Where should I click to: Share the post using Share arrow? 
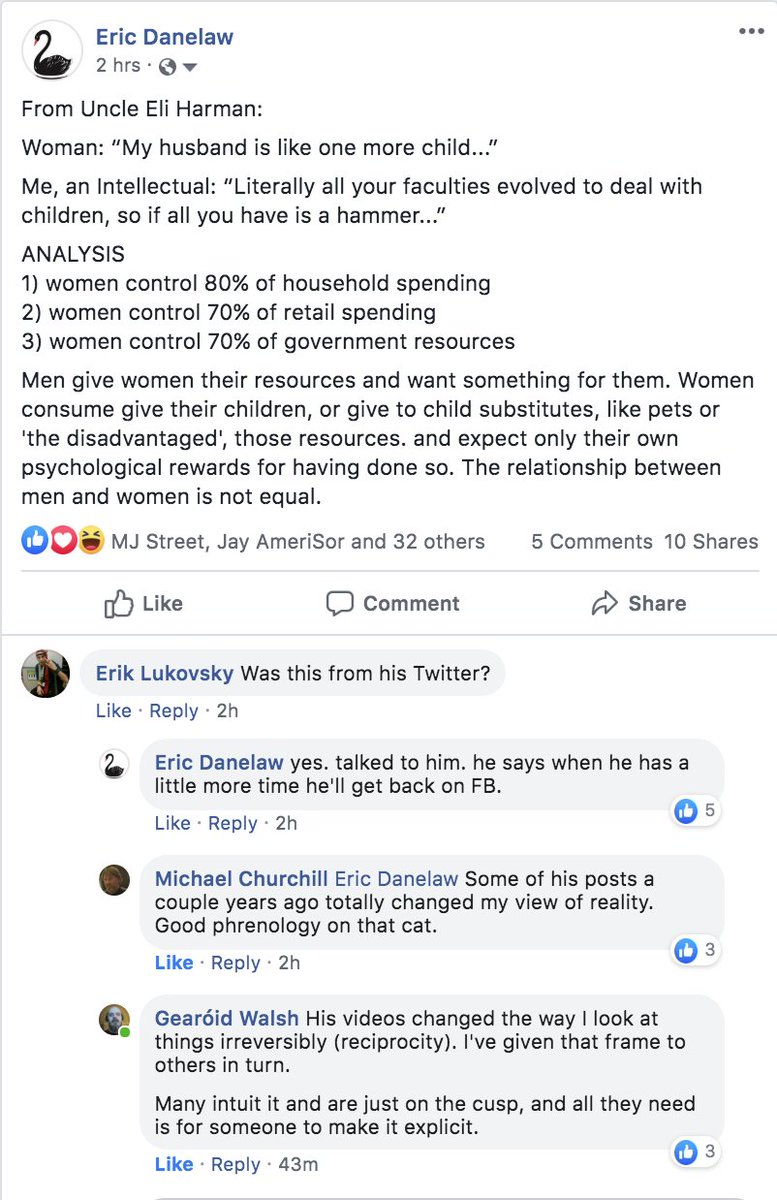tap(638, 603)
